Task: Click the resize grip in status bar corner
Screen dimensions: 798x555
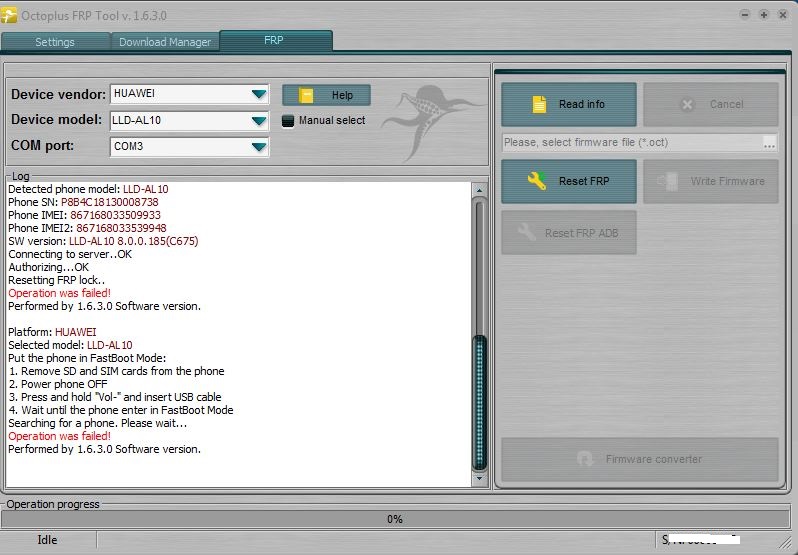Action: pos(785,542)
